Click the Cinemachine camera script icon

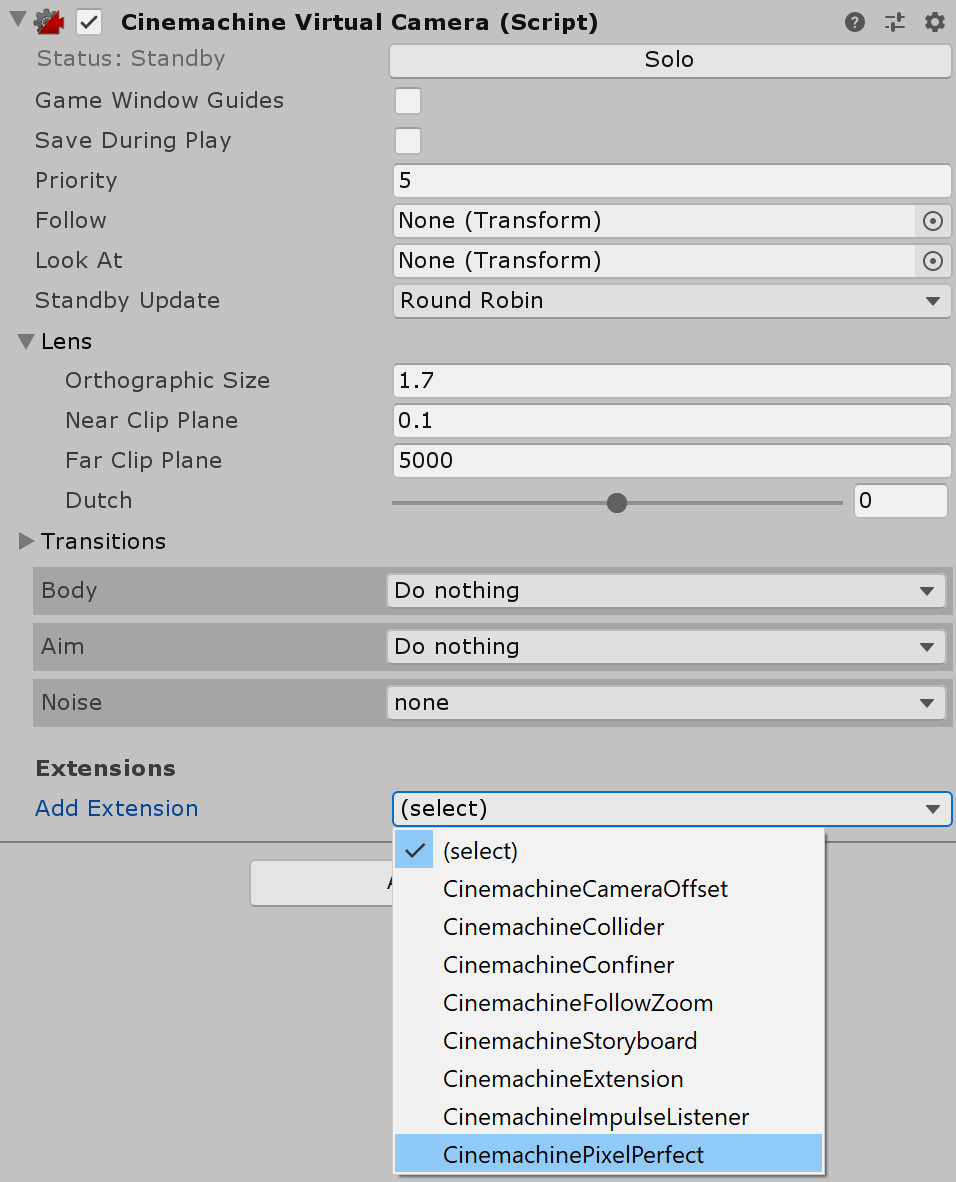point(49,22)
